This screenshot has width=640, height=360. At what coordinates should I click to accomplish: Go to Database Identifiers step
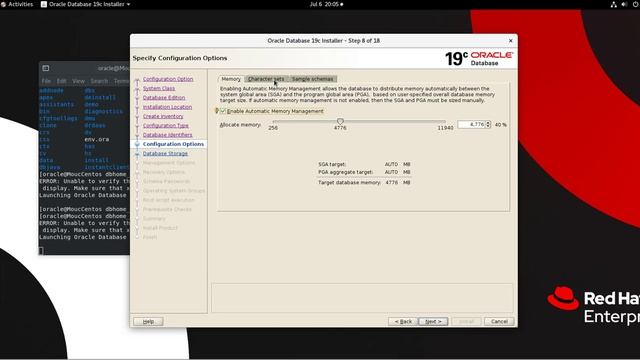click(x=167, y=135)
